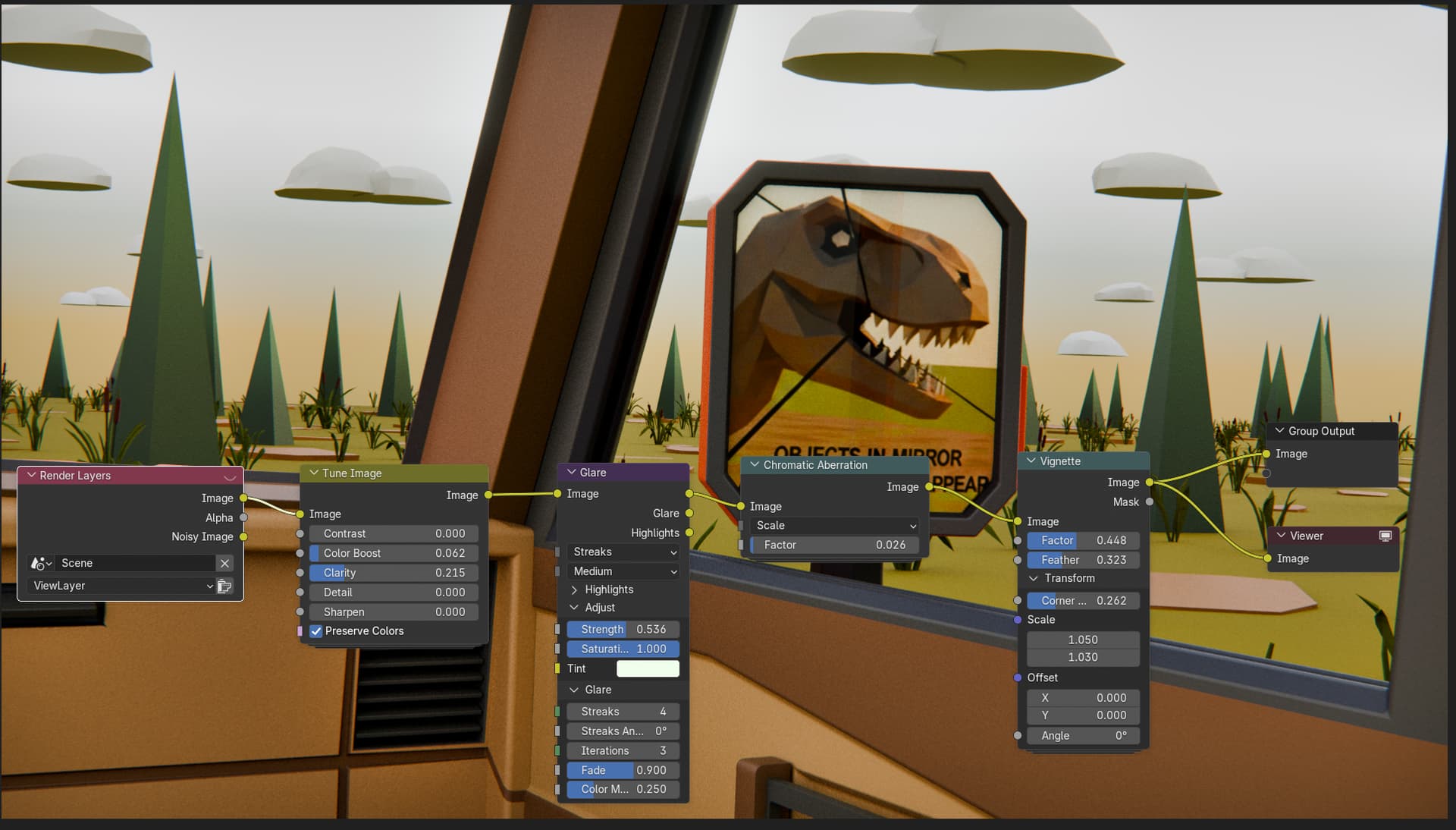1456x830 pixels.
Task: Click the Streaks count field
Action: [x=623, y=712]
